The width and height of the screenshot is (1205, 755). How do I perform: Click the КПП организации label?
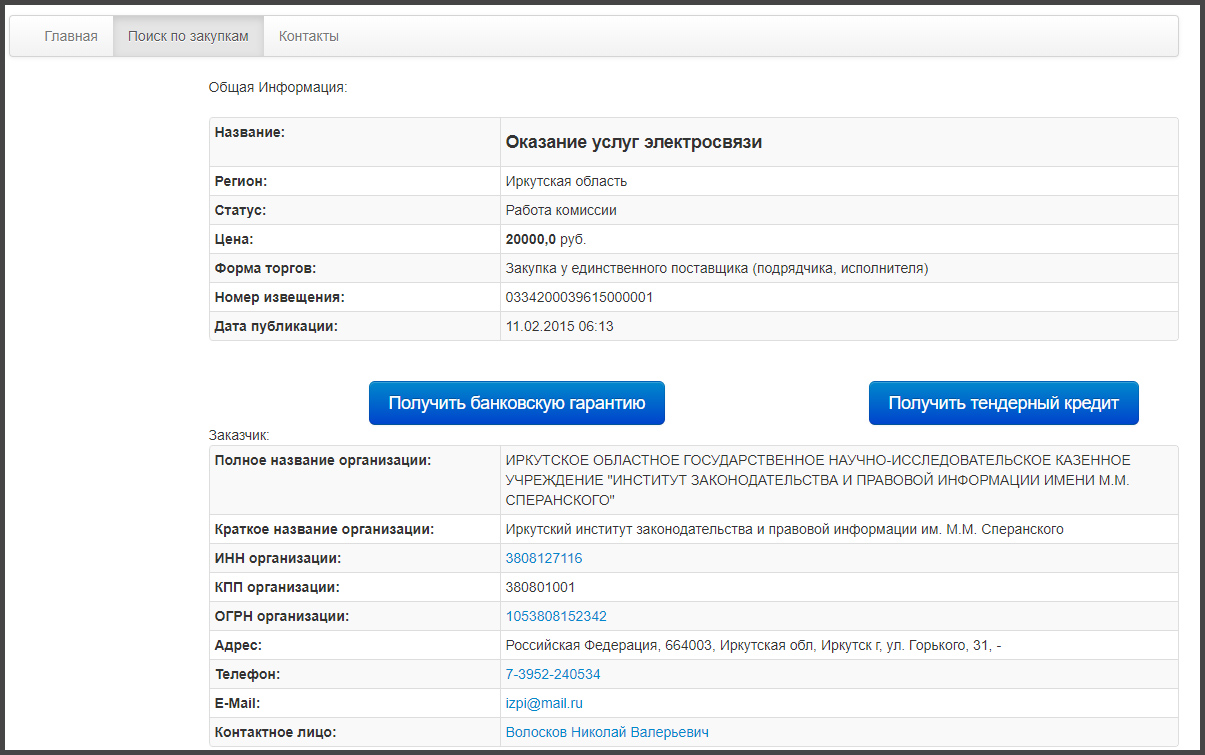click(x=277, y=587)
